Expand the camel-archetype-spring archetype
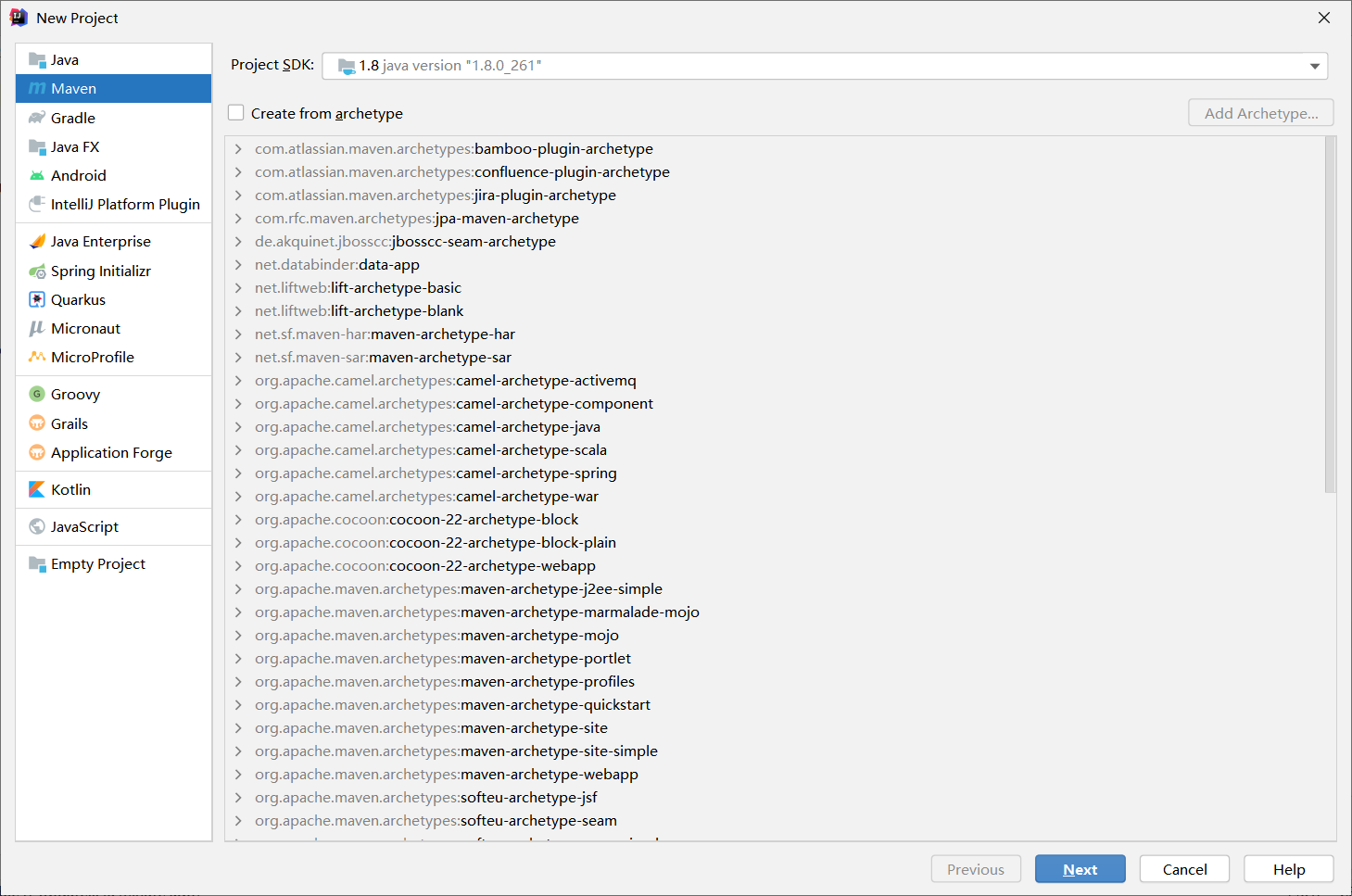1352x896 pixels. point(238,473)
